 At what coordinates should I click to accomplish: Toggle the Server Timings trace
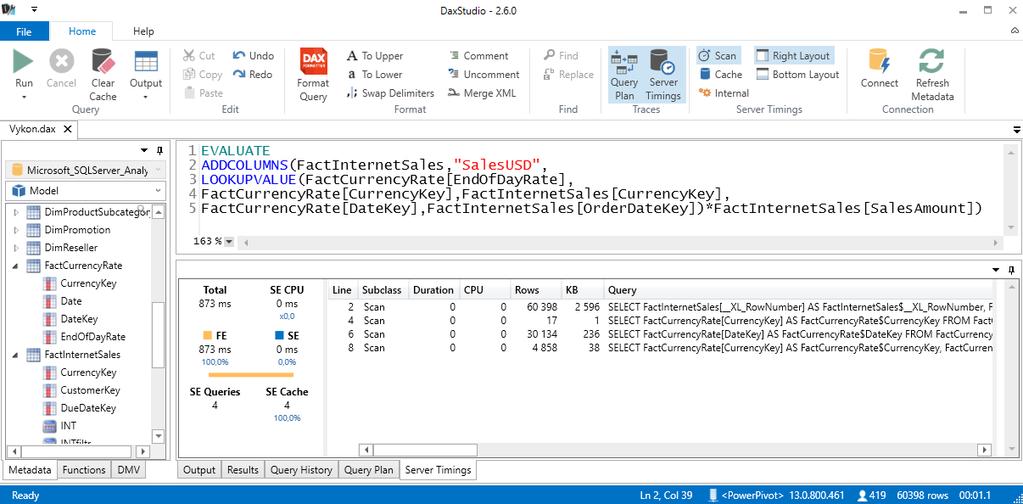coord(664,75)
